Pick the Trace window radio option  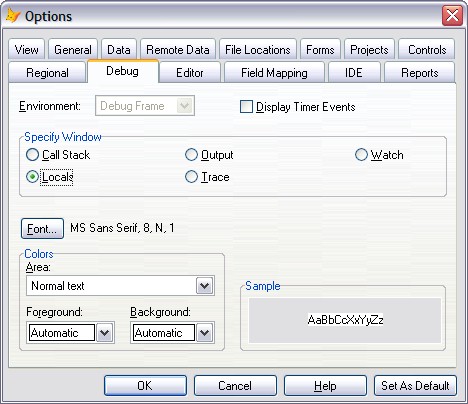click(x=191, y=177)
